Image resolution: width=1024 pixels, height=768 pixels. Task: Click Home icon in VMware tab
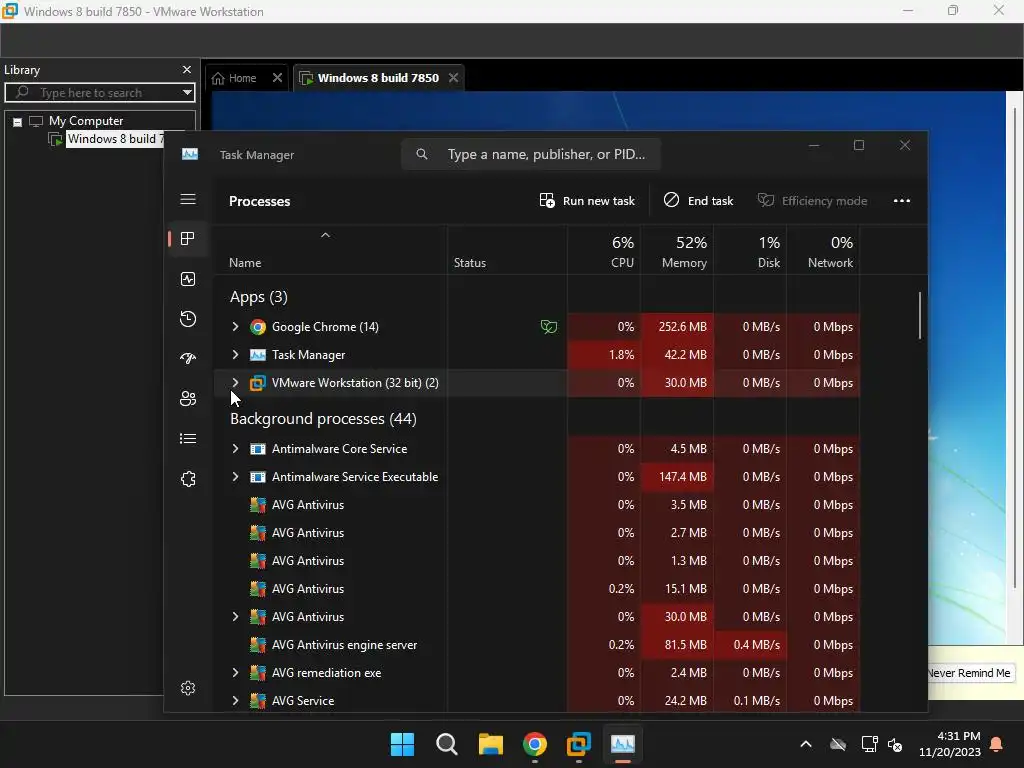point(218,78)
